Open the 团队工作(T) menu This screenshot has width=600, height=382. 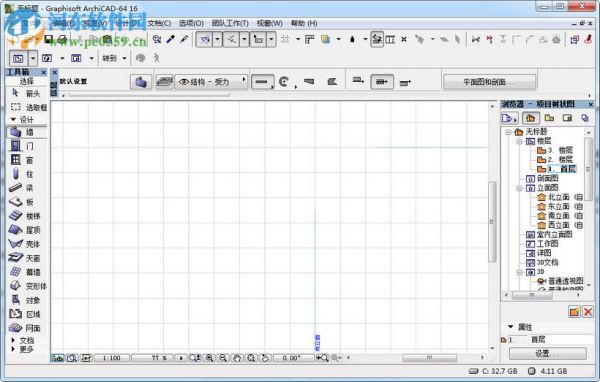(x=230, y=23)
